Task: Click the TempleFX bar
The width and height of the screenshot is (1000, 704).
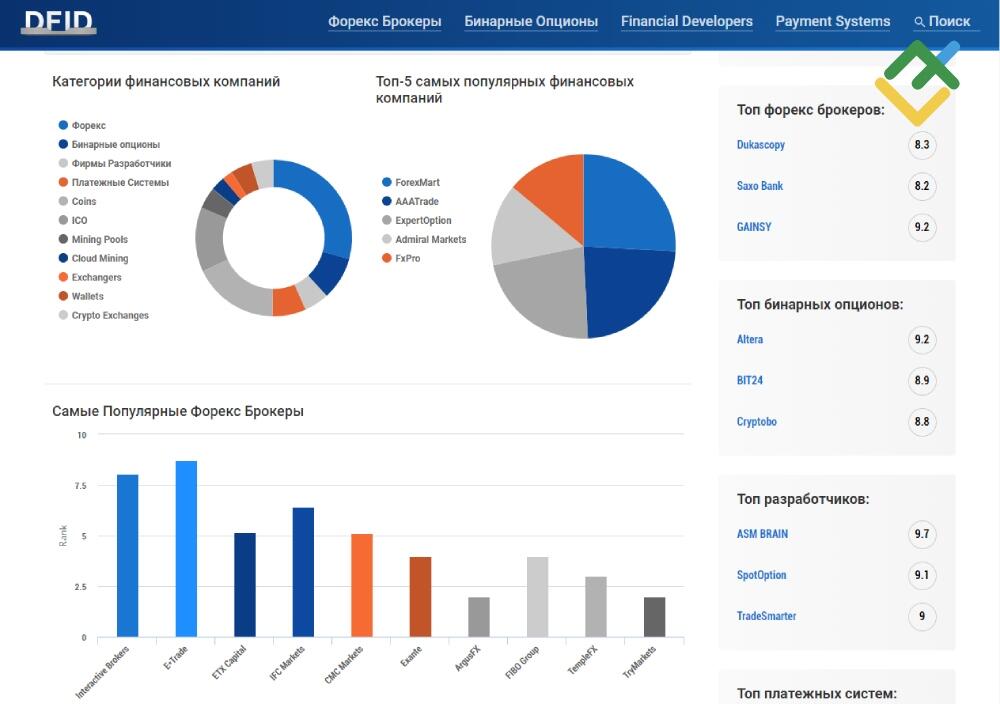Action: coord(596,606)
